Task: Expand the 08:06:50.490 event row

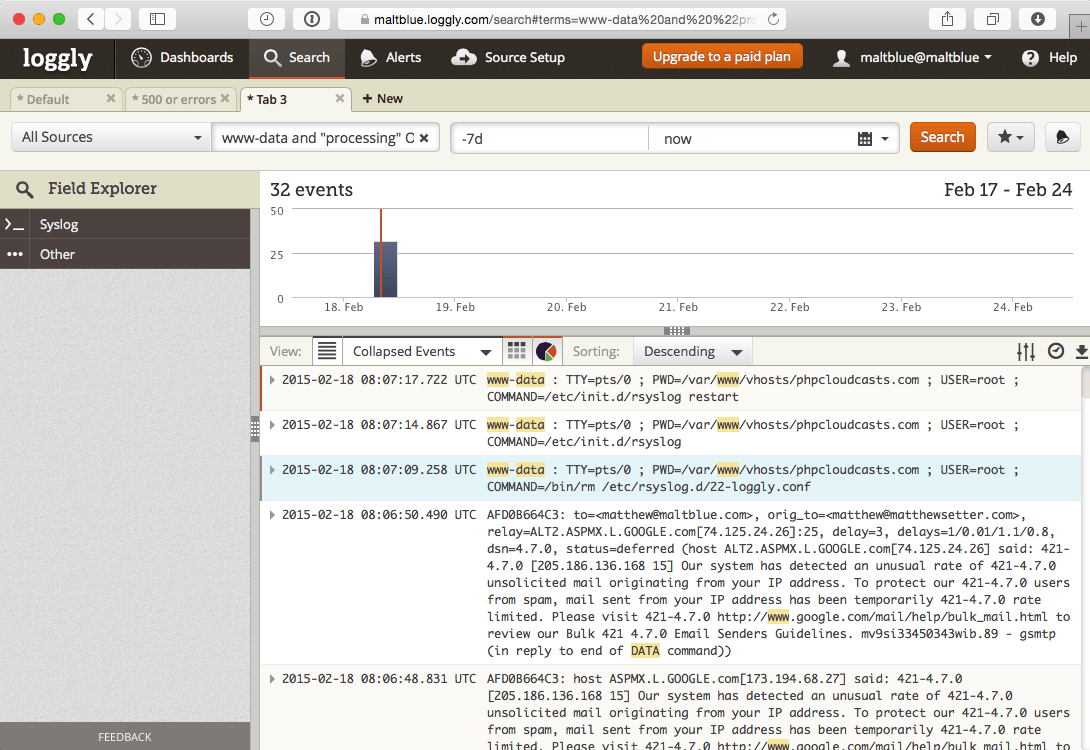Action: pos(272,515)
